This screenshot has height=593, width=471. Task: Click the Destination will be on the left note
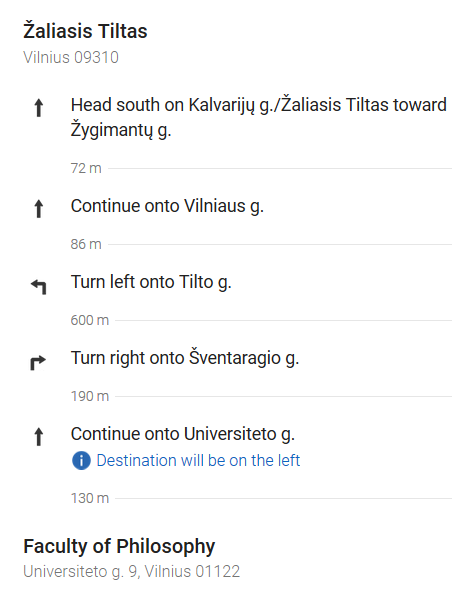pyautogui.click(x=198, y=461)
